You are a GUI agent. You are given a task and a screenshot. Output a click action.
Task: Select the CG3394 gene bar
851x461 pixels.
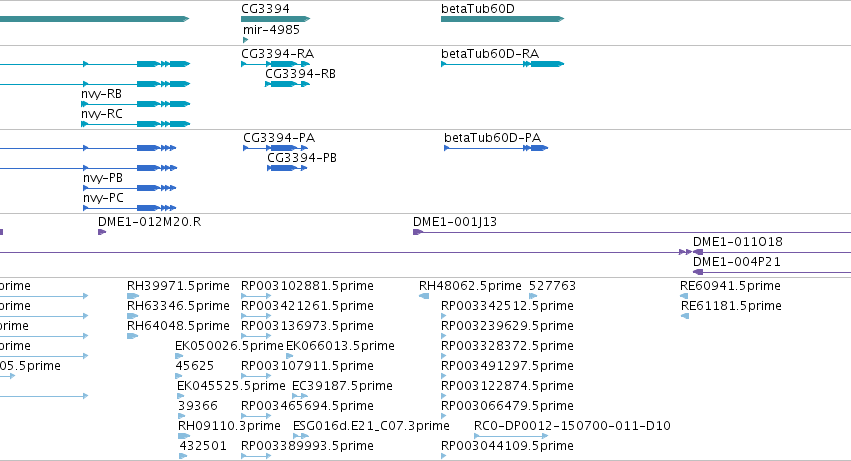[x=276, y=19]
